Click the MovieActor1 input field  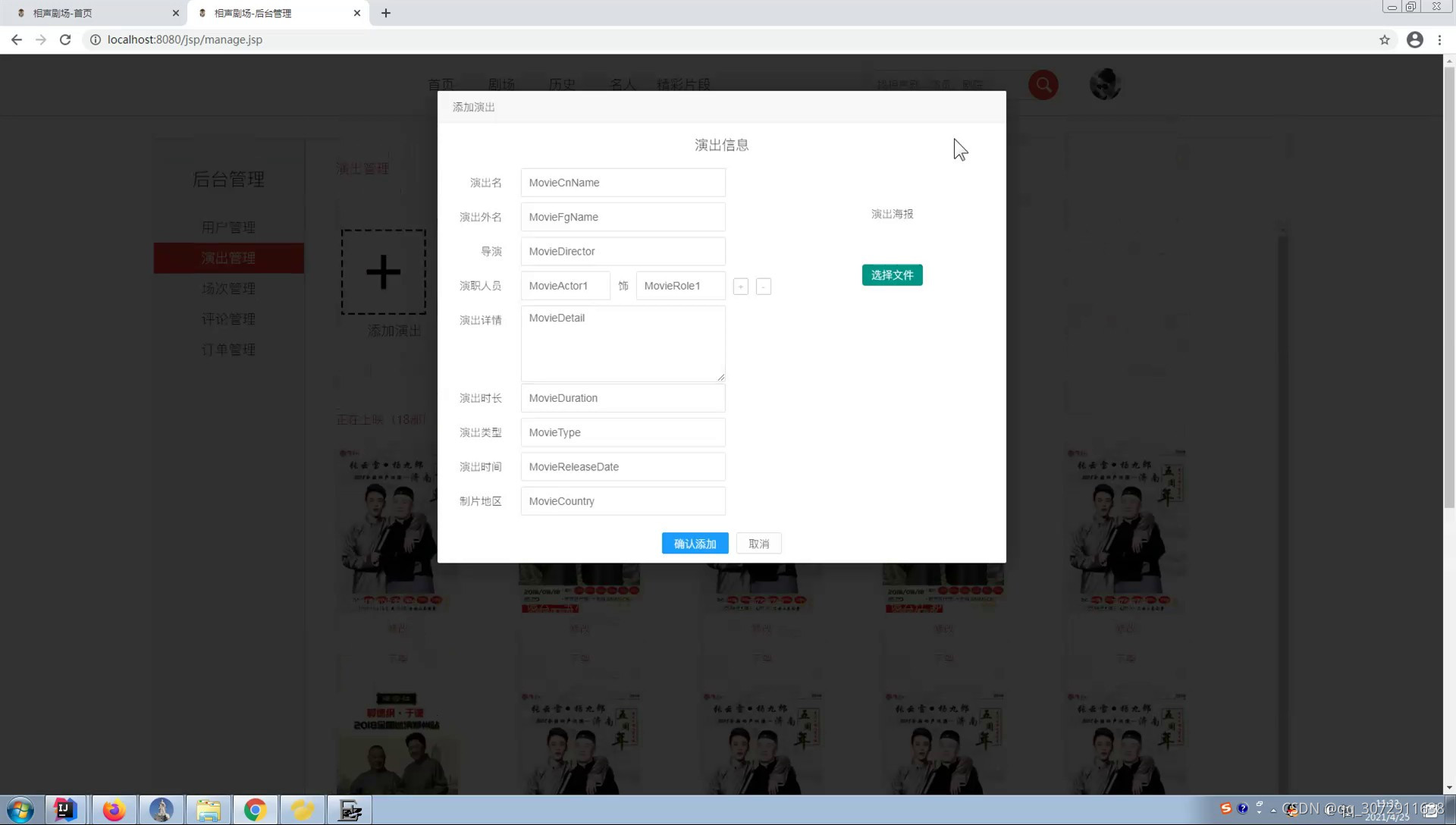coord(565,286)
